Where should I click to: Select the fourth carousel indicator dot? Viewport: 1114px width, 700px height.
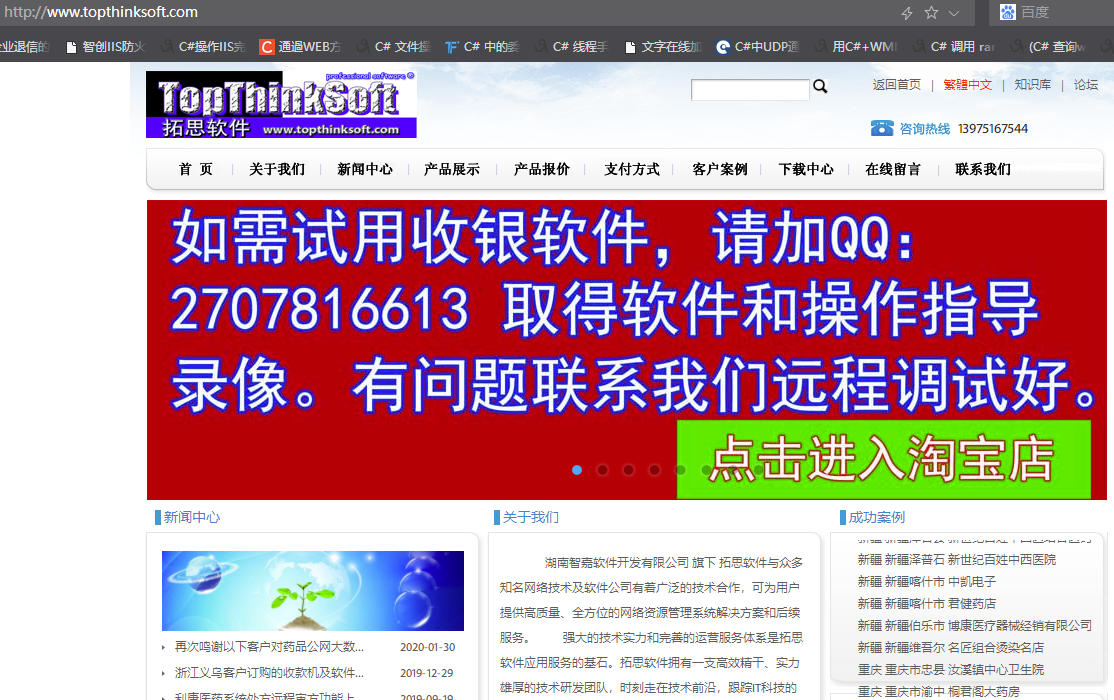(655, 470)
